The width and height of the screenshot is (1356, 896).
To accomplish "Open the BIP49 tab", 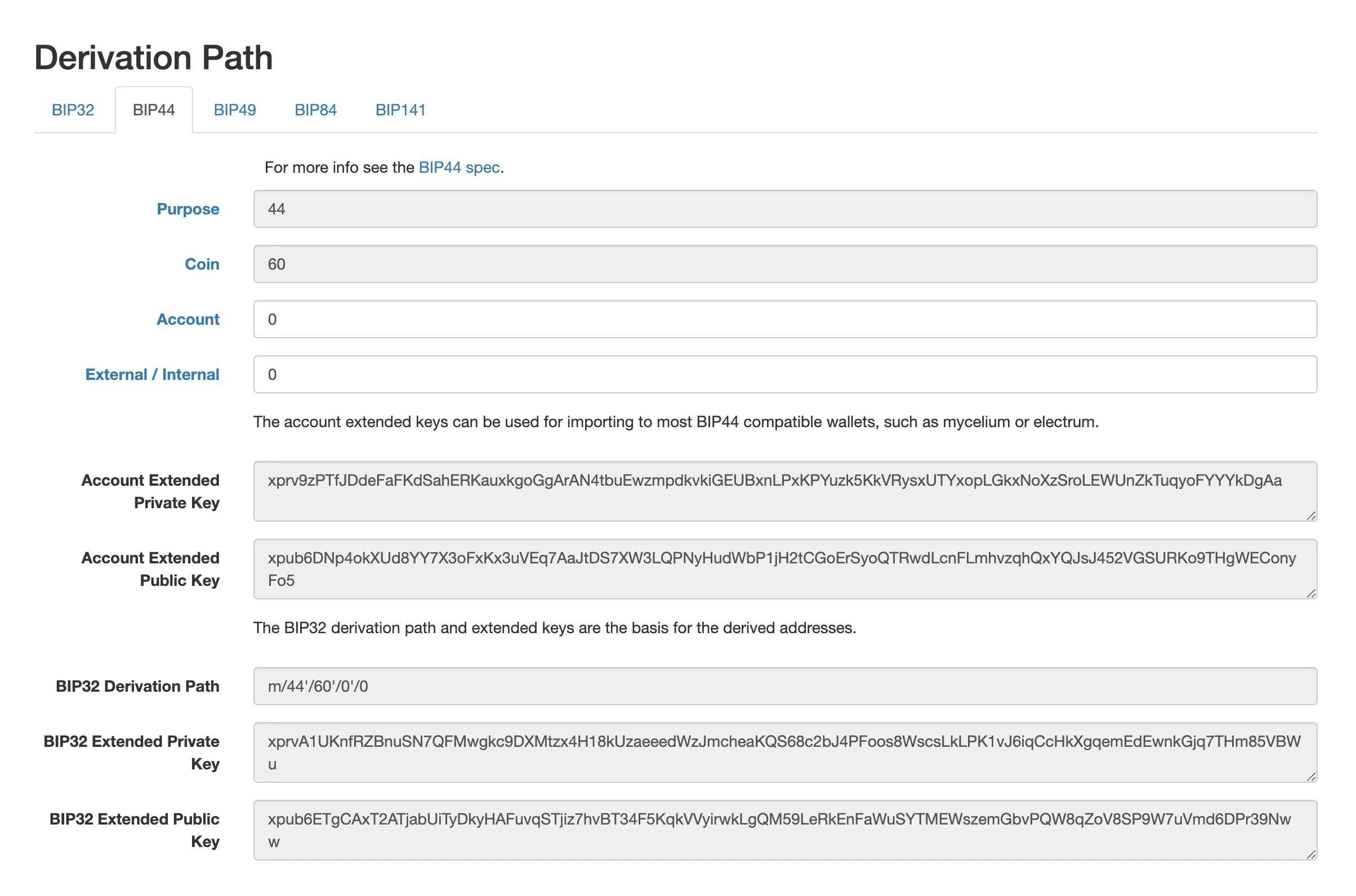I will coord(235,110).
